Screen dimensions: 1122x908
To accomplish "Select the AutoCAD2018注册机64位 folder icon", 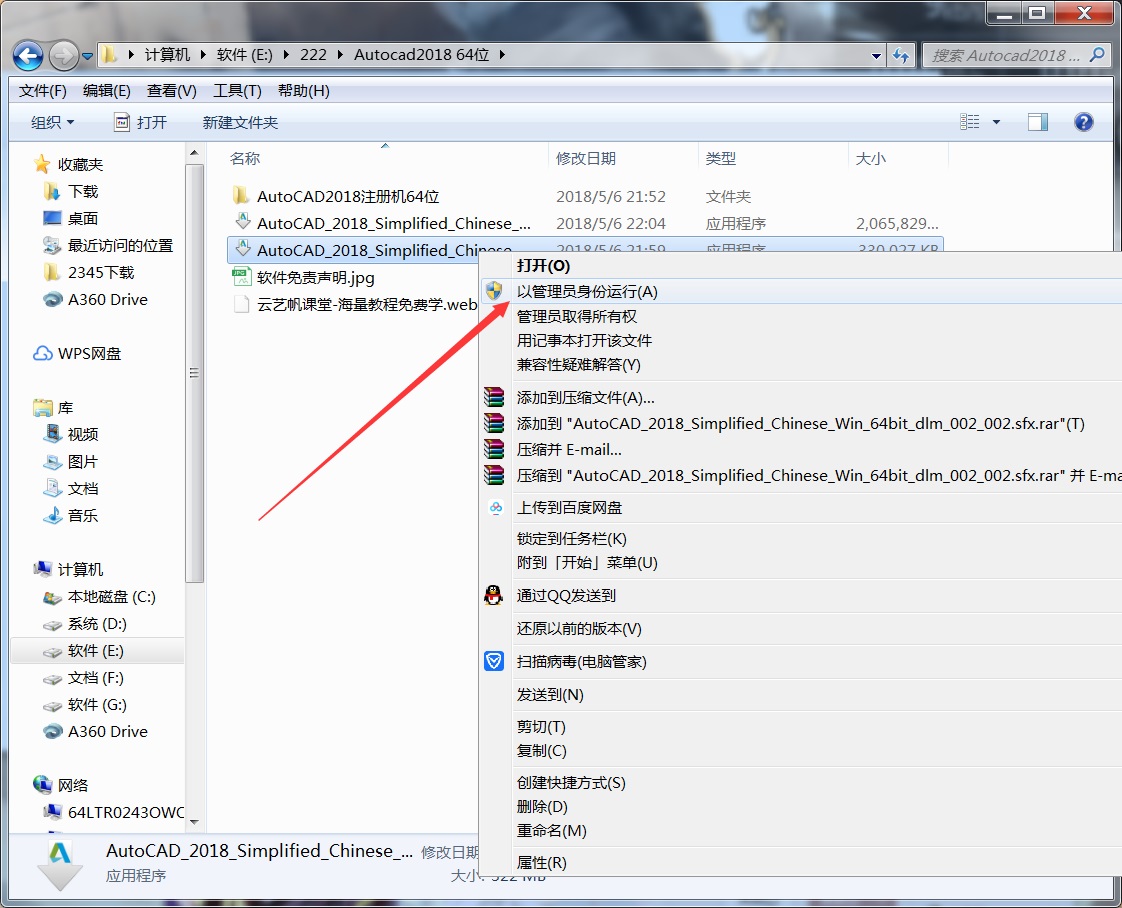I will (241, 196).
